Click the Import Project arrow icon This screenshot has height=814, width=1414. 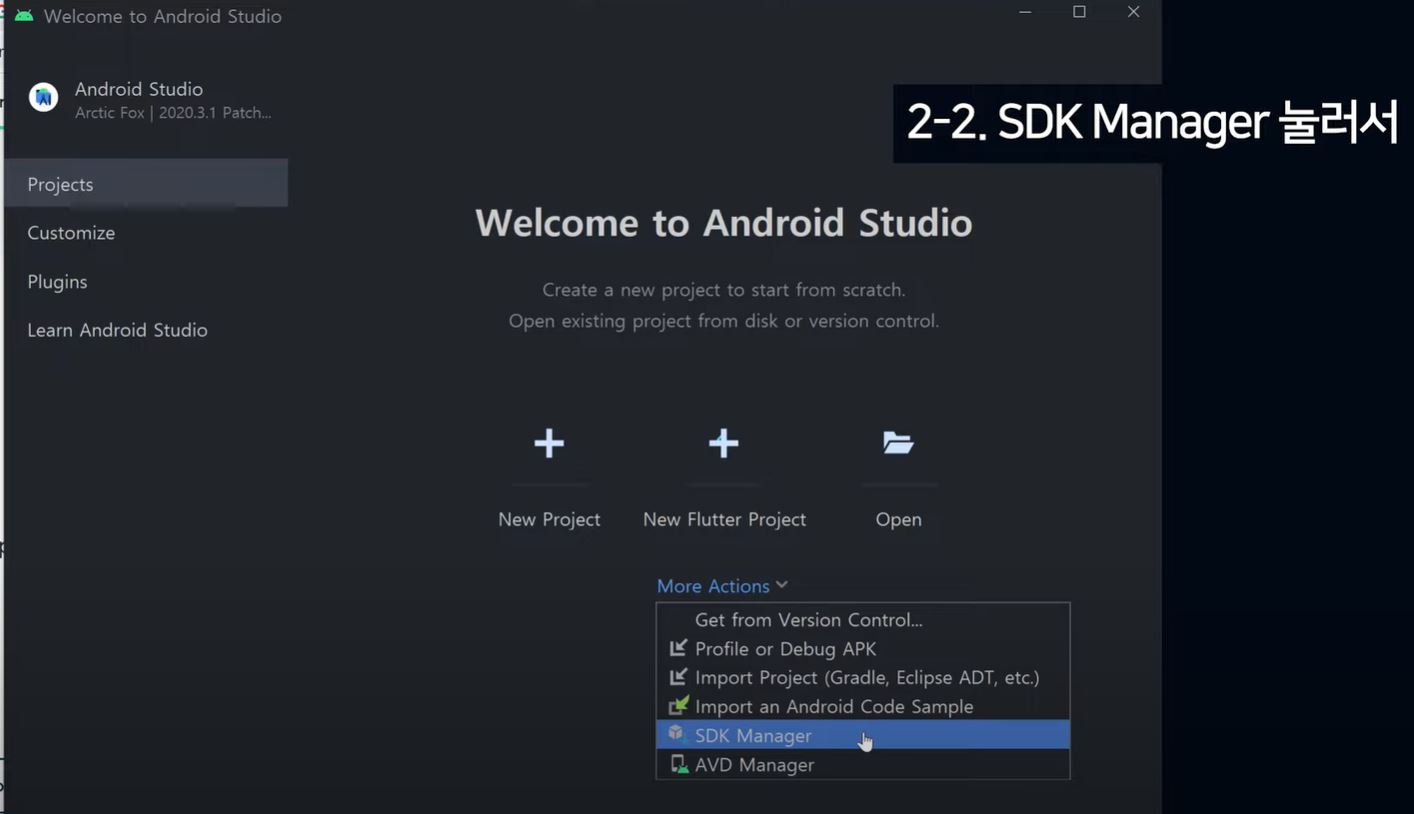(x=678, y=677)
